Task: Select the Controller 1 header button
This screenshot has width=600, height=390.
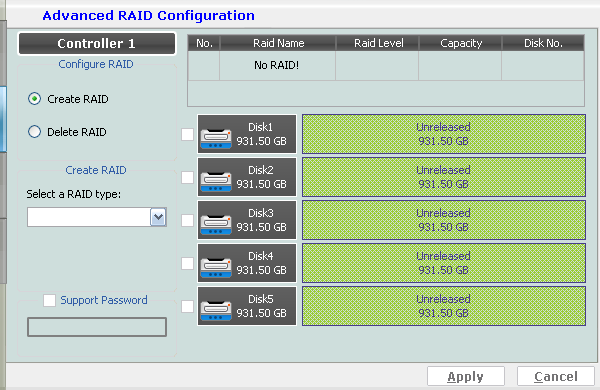Action: pos(97,43)
